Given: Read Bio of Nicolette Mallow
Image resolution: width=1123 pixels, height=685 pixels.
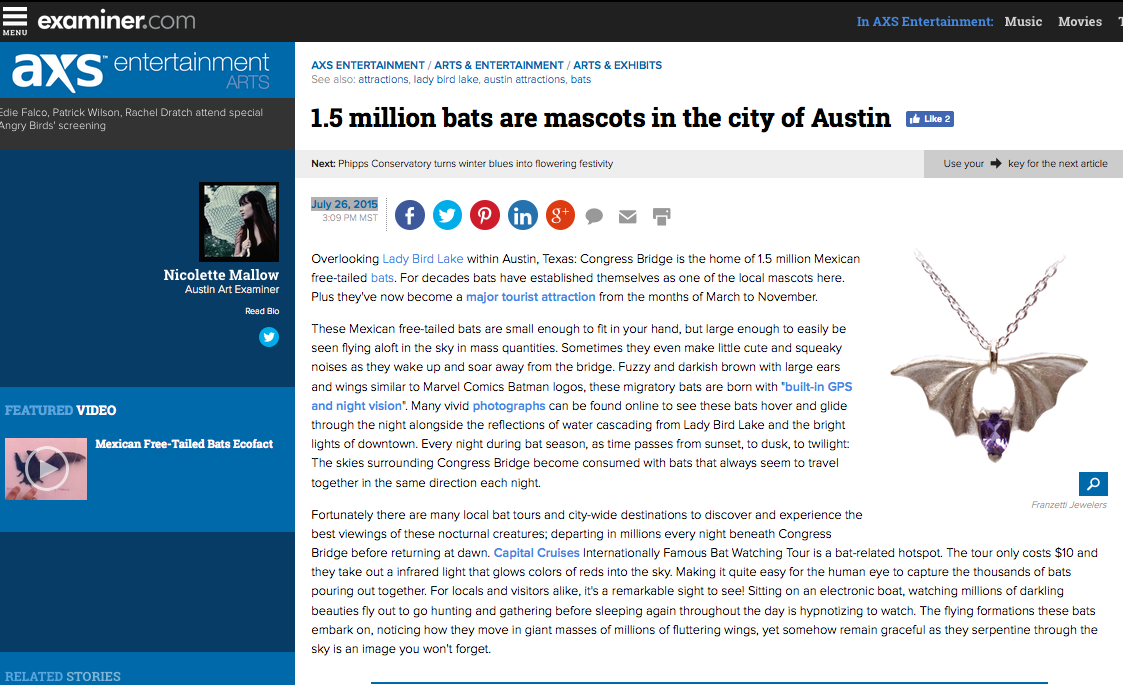Looking at the screenshot, I should tap(262, 311).
